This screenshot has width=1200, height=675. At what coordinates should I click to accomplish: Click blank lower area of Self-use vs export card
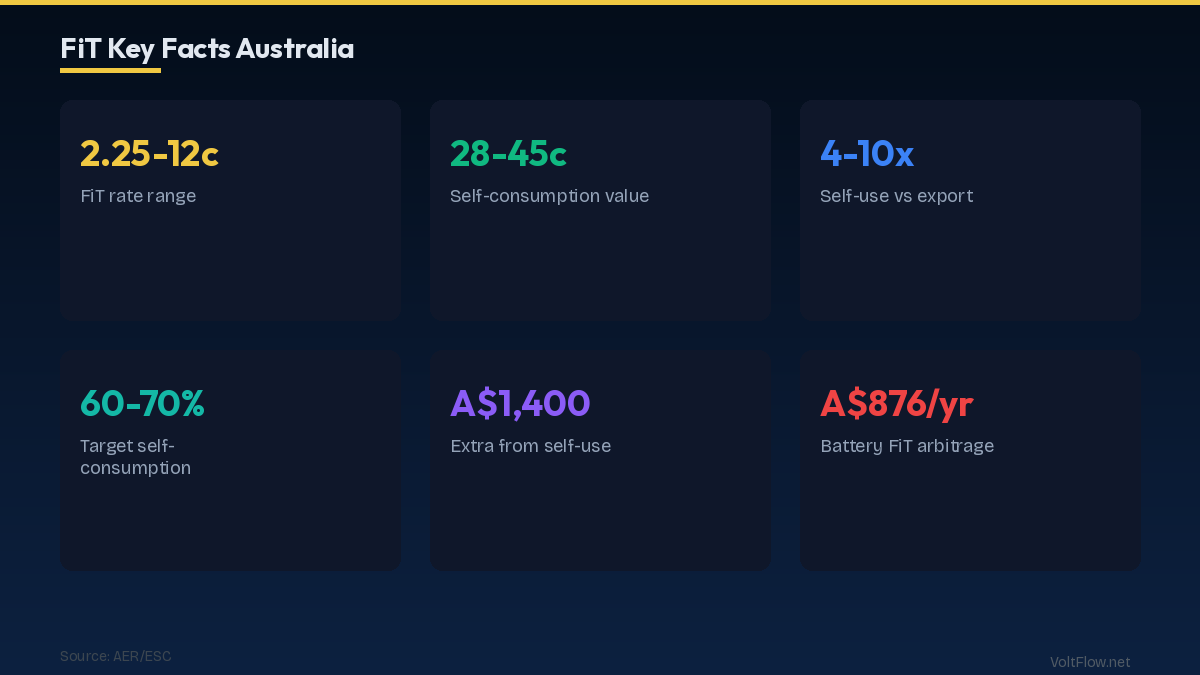pos(970,270)
